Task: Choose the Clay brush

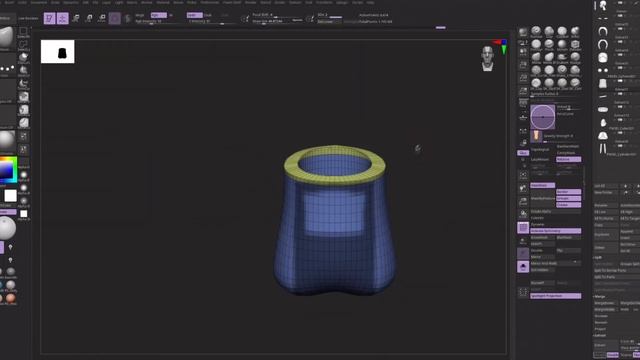Action: point(549,31)
